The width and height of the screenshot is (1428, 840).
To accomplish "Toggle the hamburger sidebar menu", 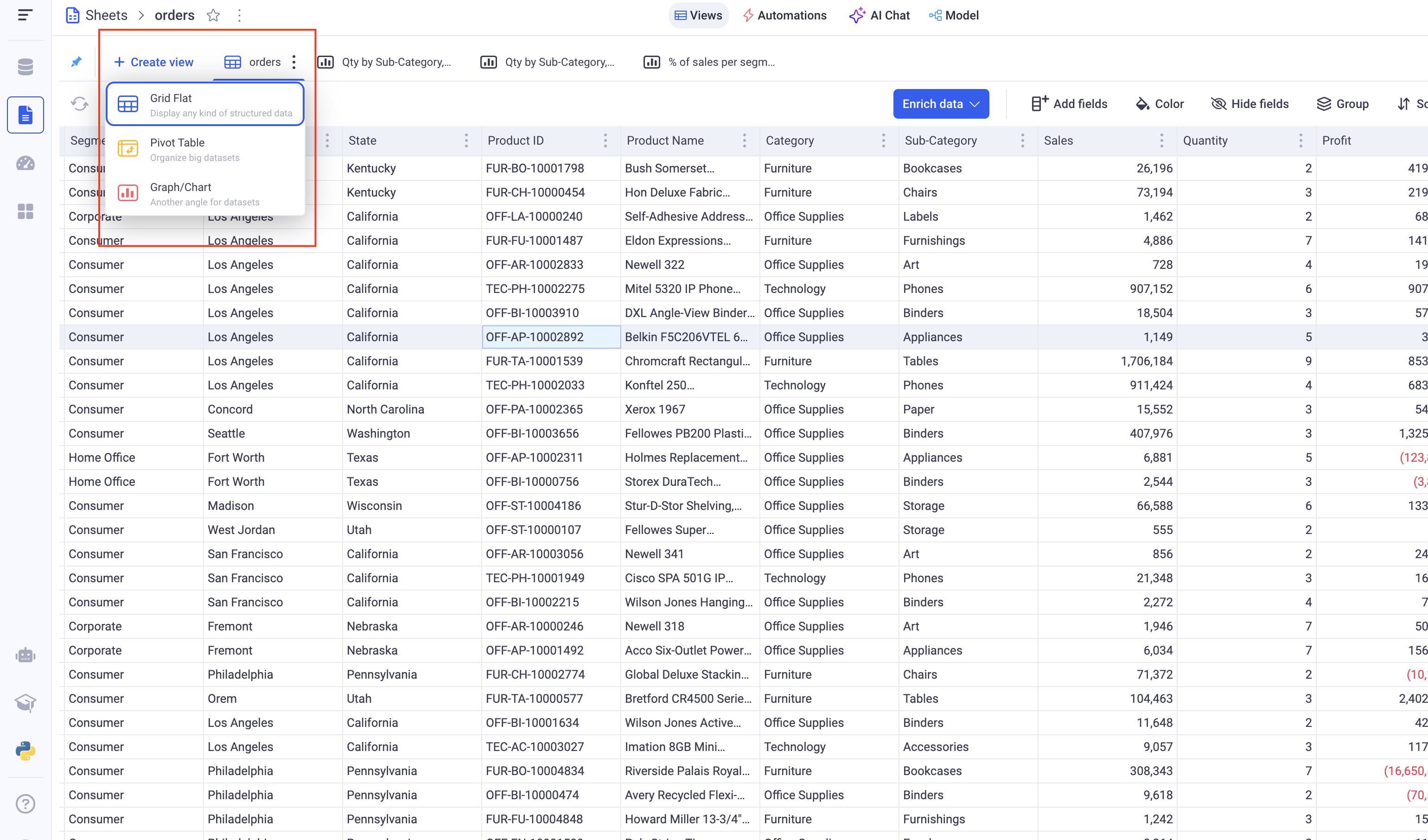I will click(25, 15).
